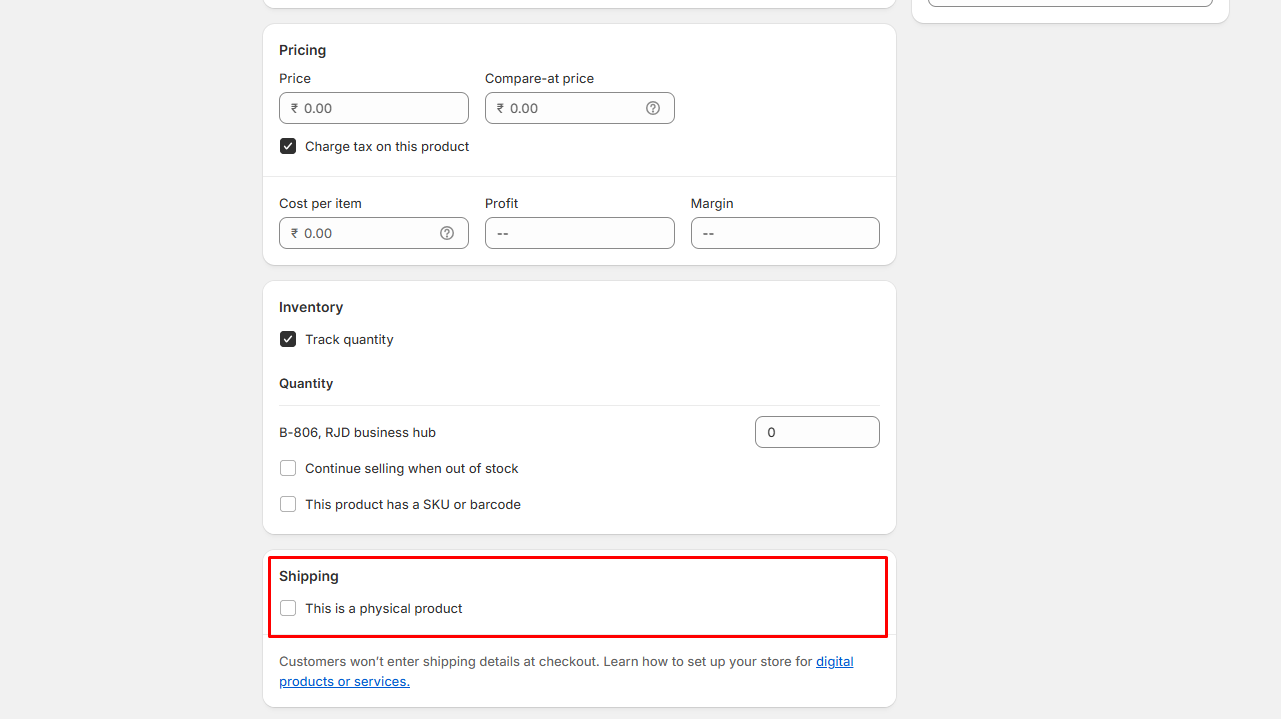Click the Profit field
The image size is (1281, 719).
tap(580, 233)
